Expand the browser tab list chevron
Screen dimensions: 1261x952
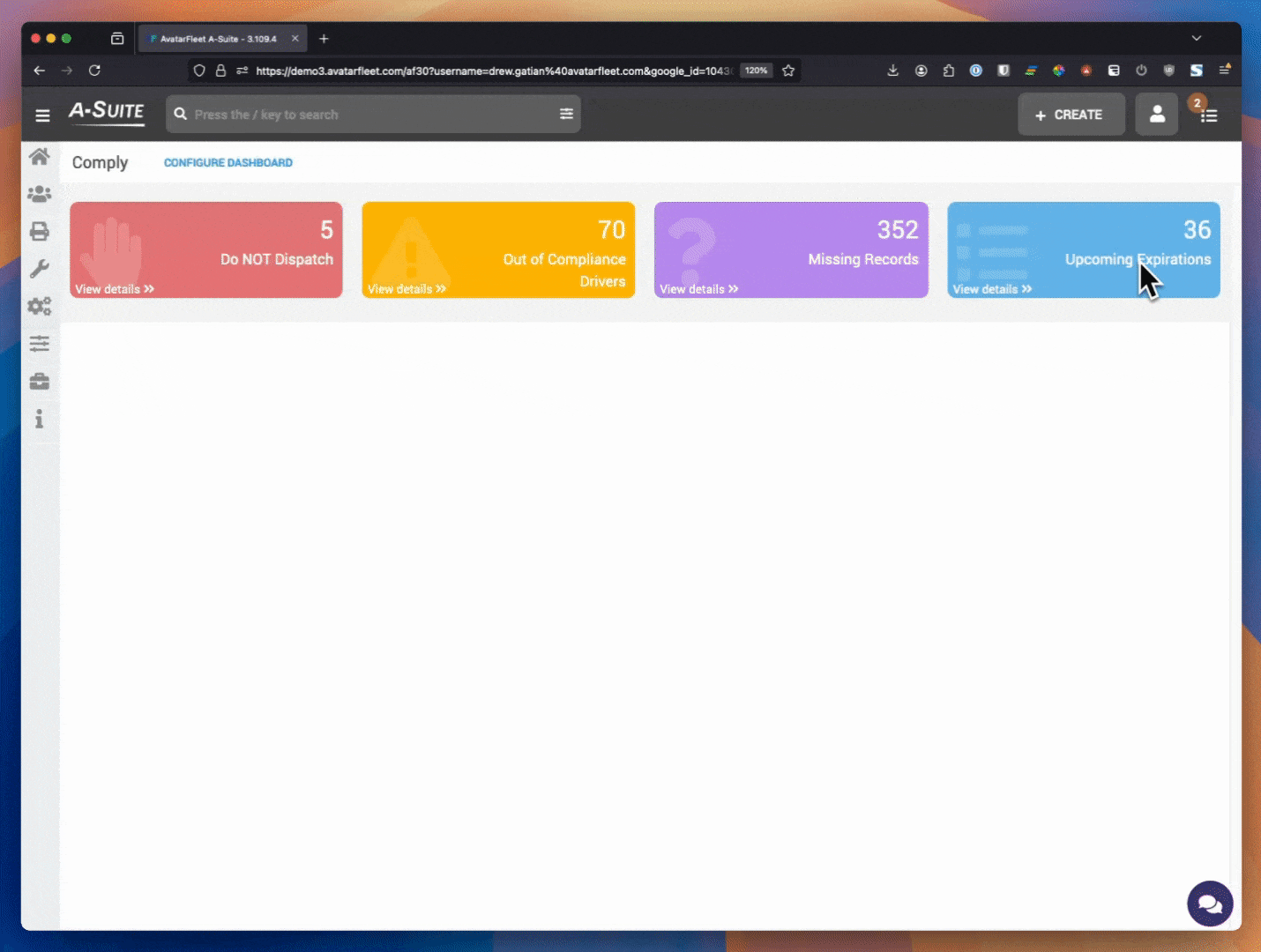[x=1197, y=38]
